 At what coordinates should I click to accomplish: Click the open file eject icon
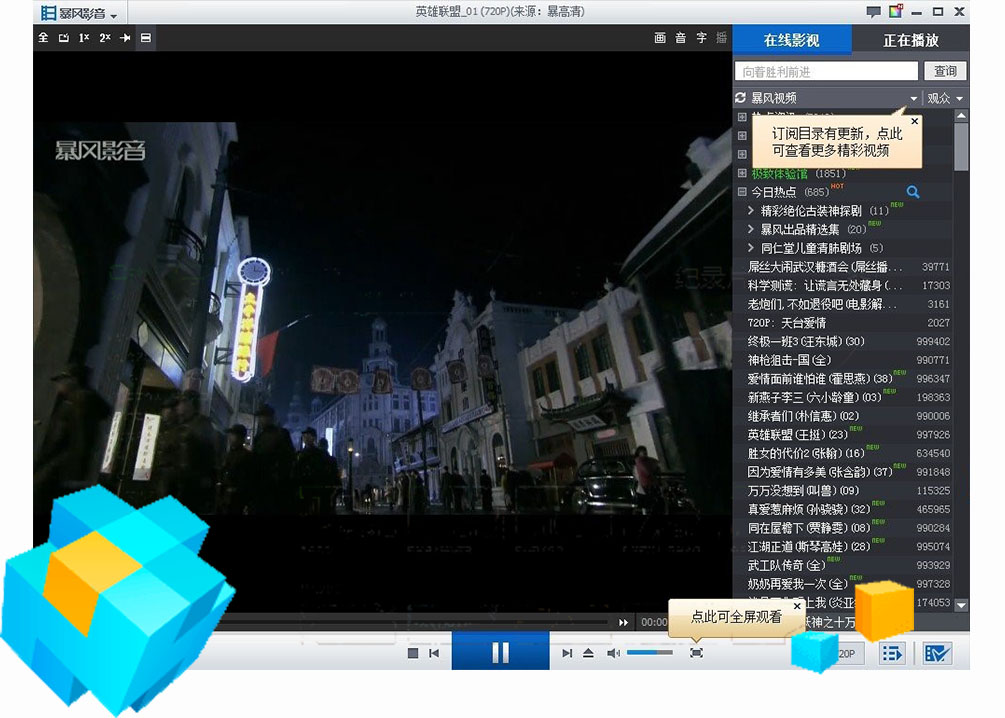[588, 653]
